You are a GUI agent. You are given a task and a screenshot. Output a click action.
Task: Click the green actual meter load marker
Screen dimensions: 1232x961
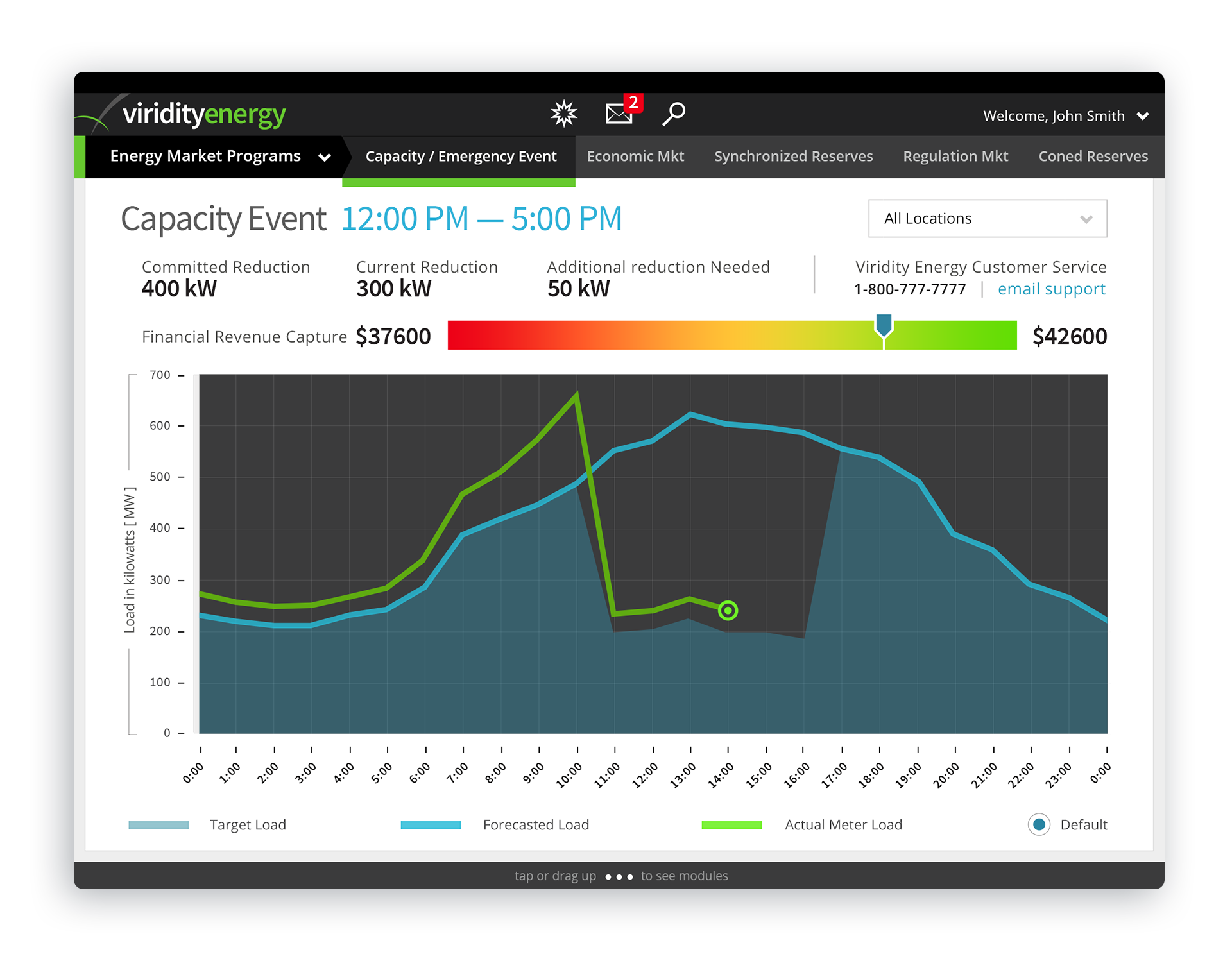click(x=728, y=610)
